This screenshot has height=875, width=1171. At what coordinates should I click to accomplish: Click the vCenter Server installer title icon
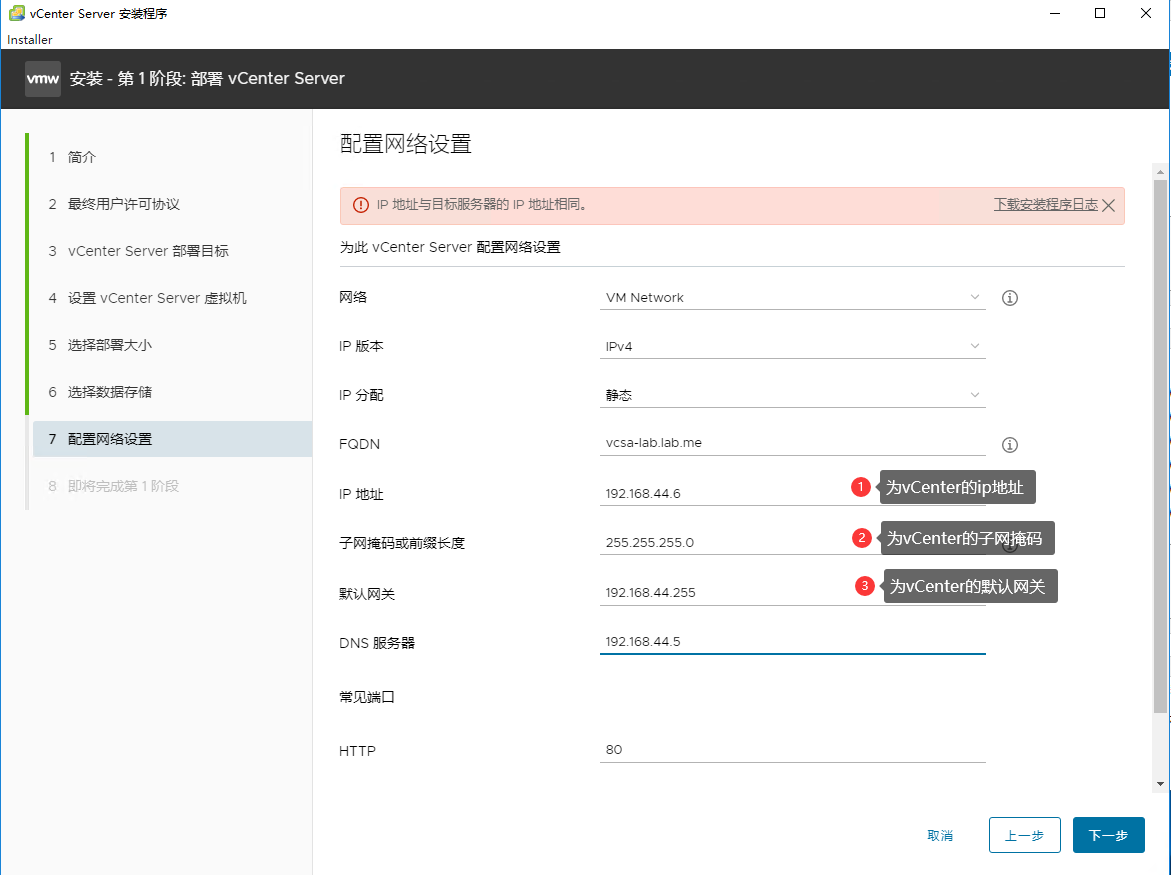point(17,14)
